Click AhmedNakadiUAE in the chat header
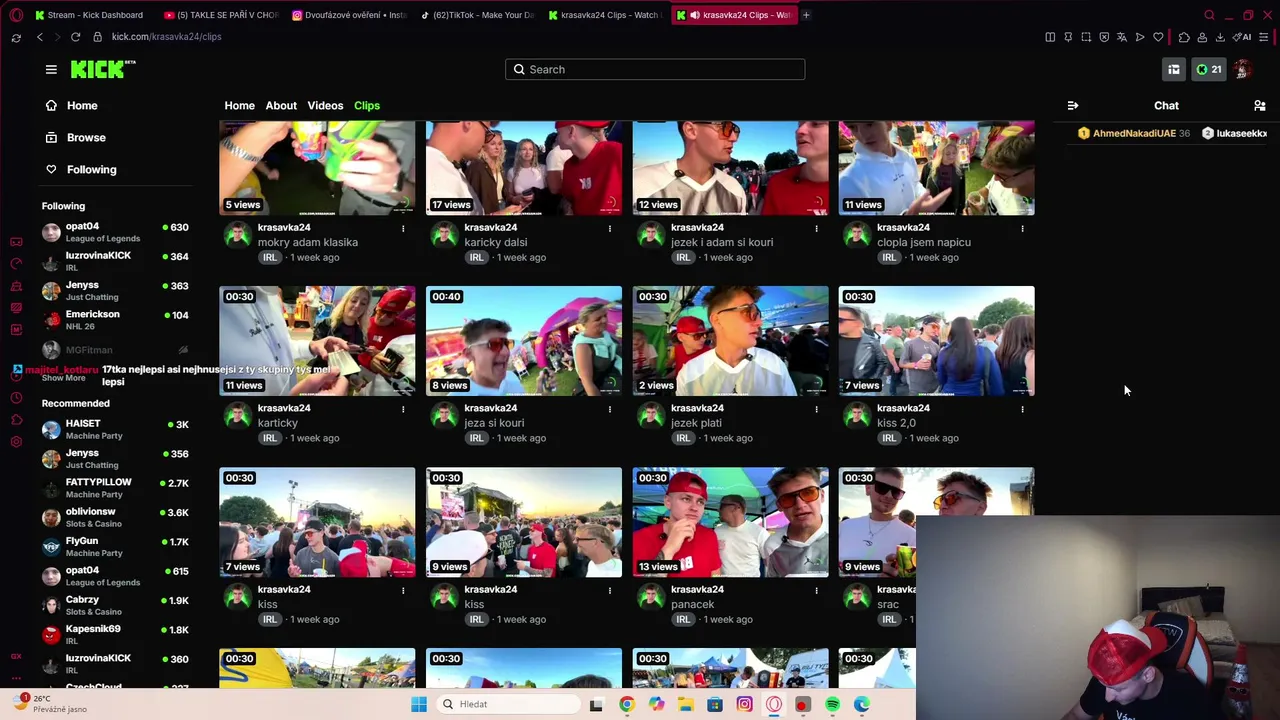 (1134, 133)
